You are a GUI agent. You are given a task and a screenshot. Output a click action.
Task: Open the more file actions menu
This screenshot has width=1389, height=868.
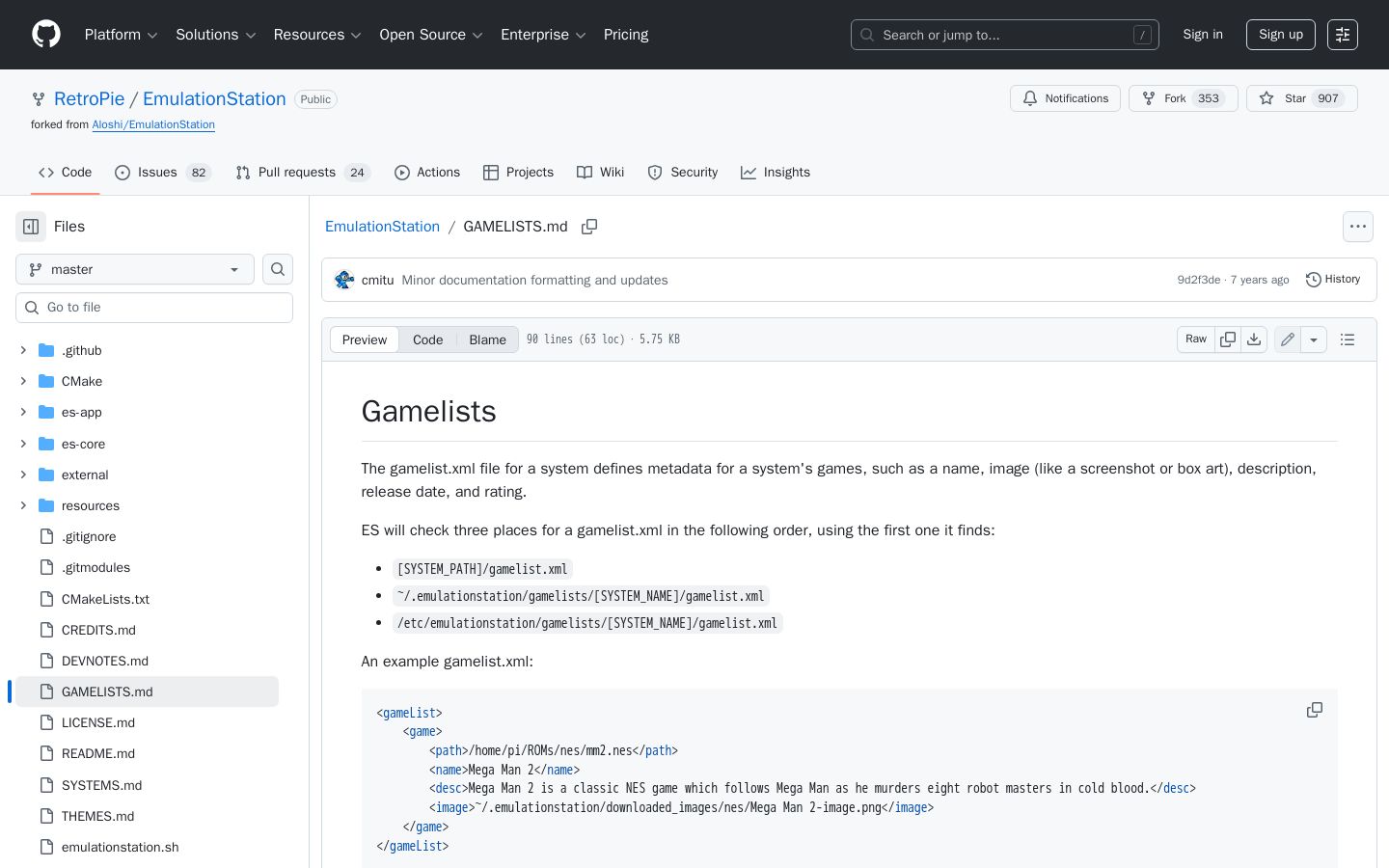[1358, 227]
